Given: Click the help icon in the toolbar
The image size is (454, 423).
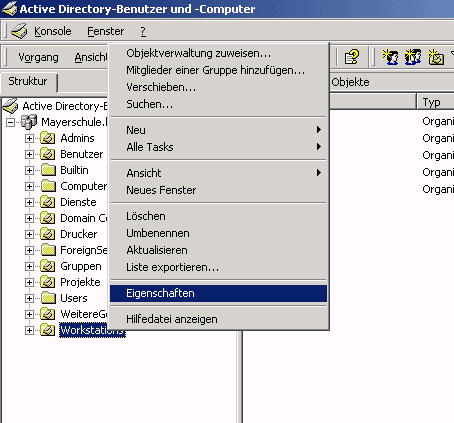Looking at the screenshot, I should pos(352,57).
